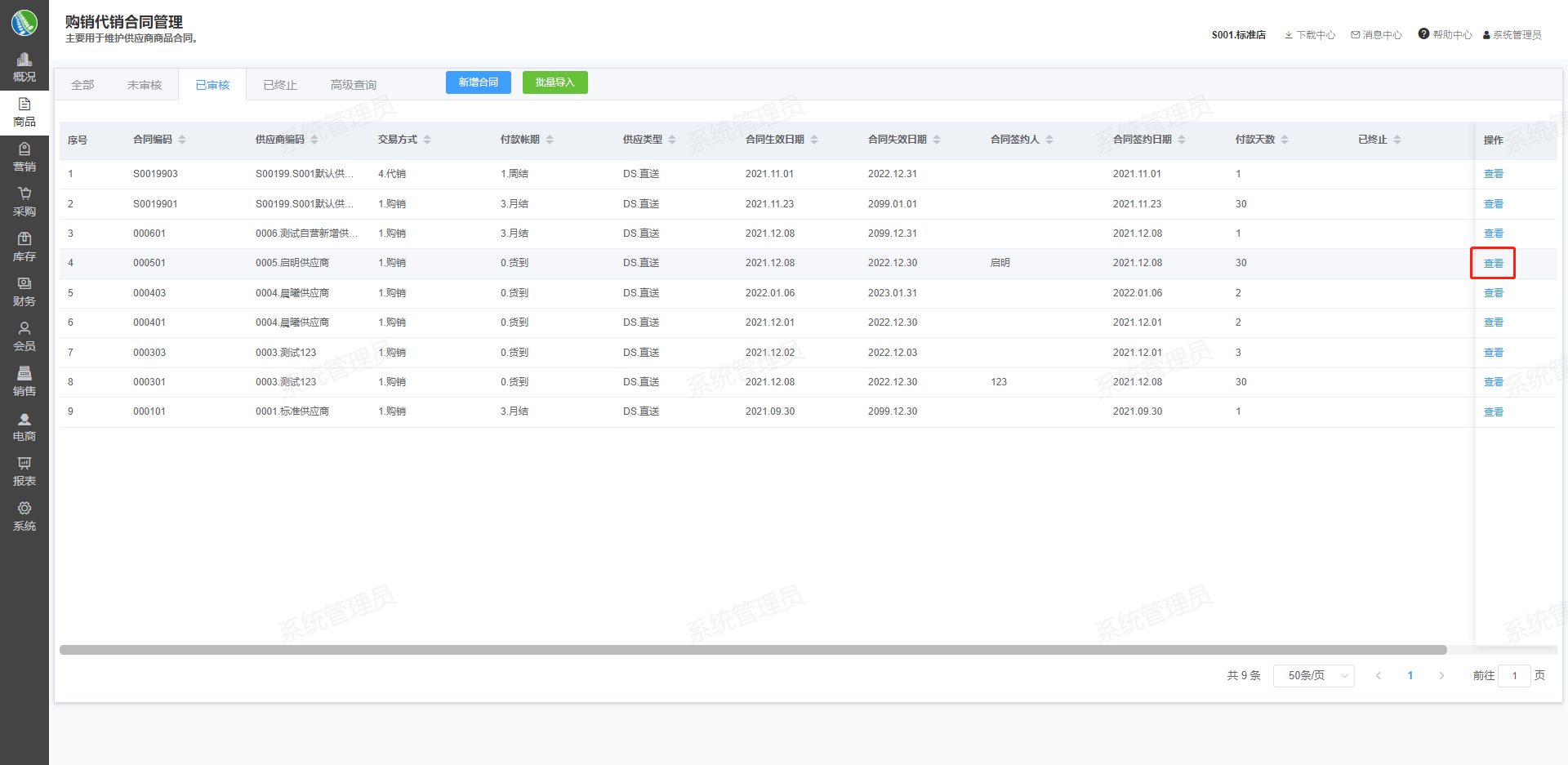Go to 库存 inventory sidebar icon
Image resolution: width=1568 pixels, height=765 pixels.
(x=24, y=240)
